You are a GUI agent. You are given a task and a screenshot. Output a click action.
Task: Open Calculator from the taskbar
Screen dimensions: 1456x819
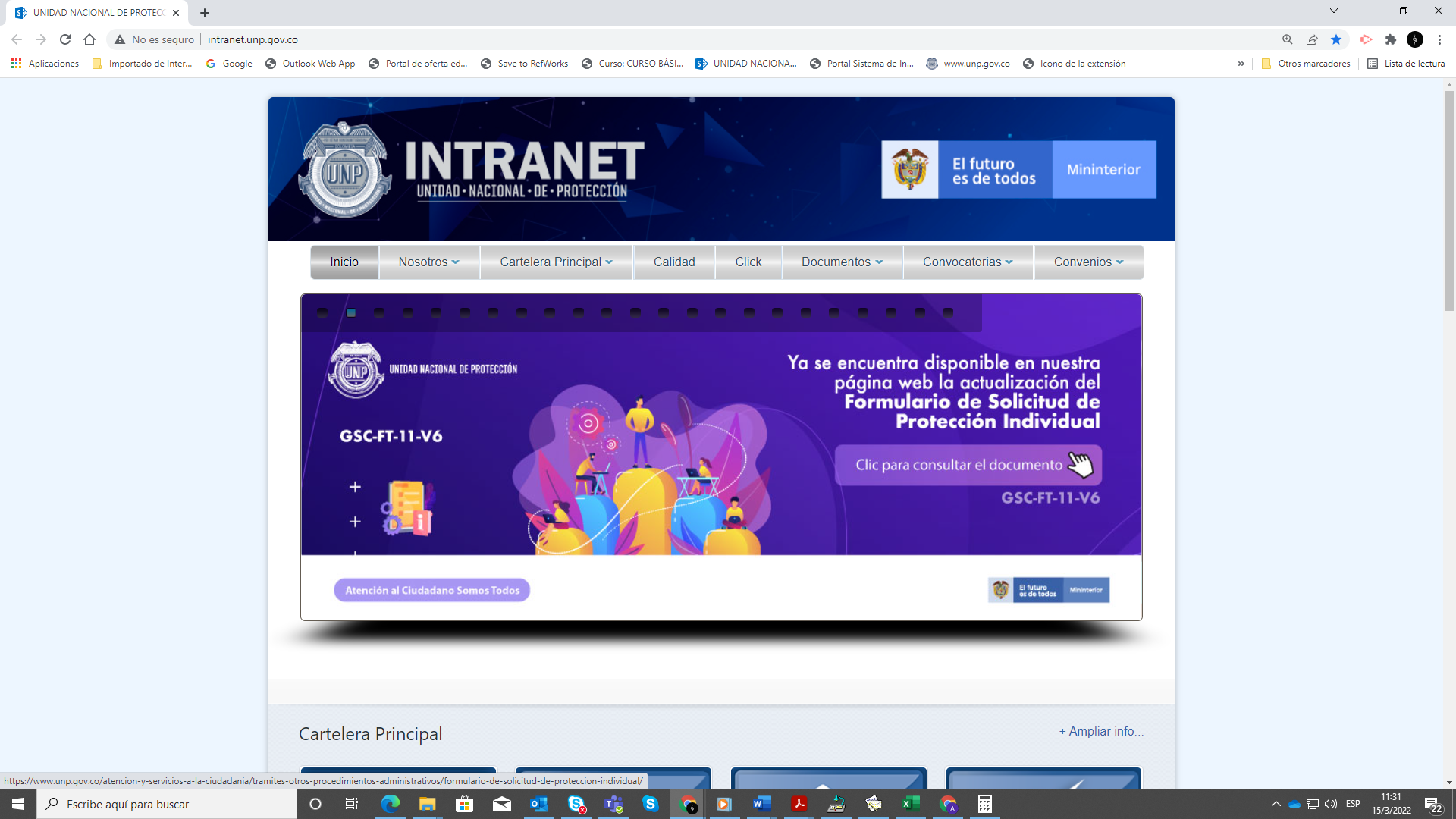tap(985, 804)
